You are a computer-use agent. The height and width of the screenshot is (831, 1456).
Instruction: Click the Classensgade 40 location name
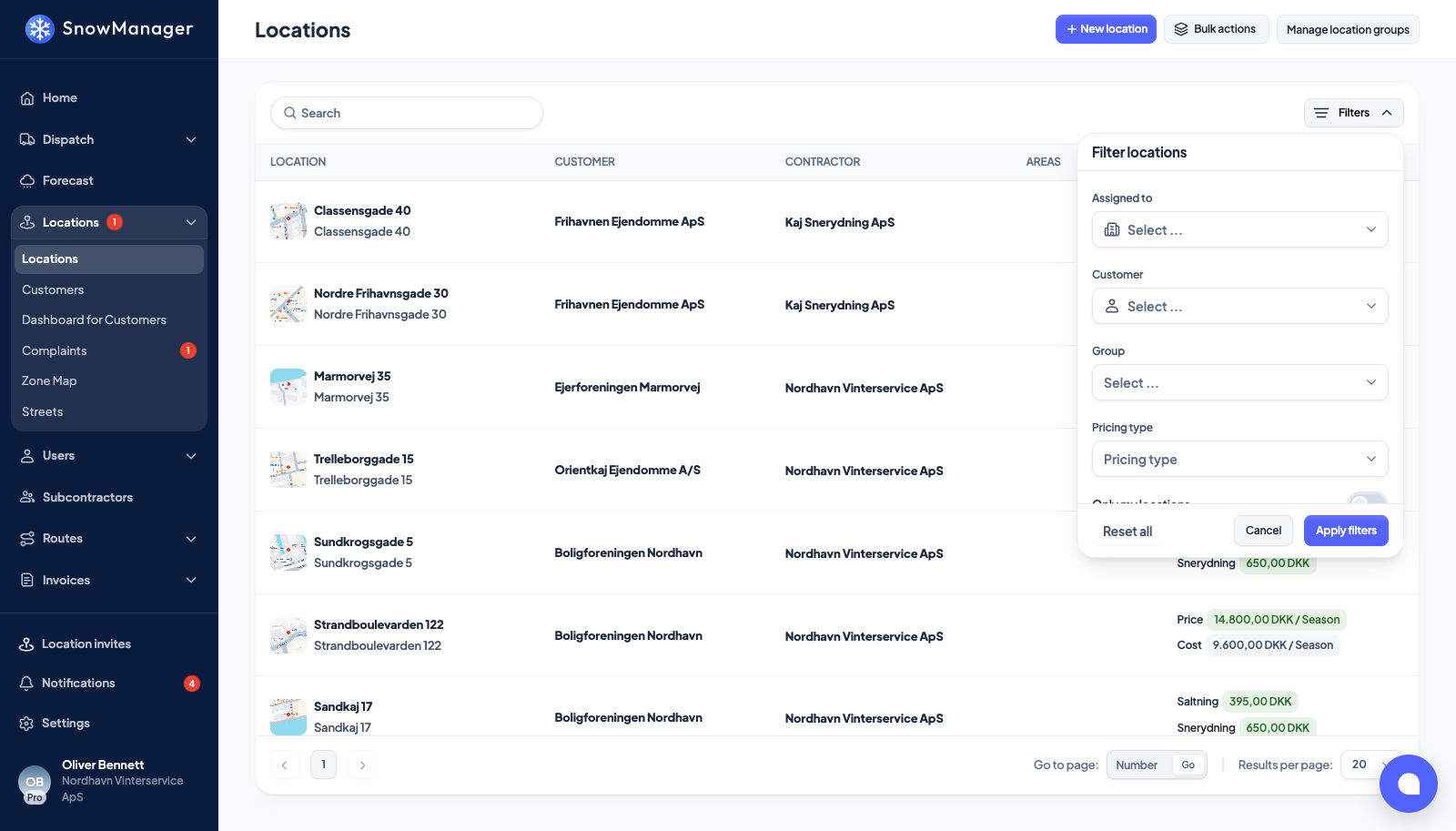[362, 210]
